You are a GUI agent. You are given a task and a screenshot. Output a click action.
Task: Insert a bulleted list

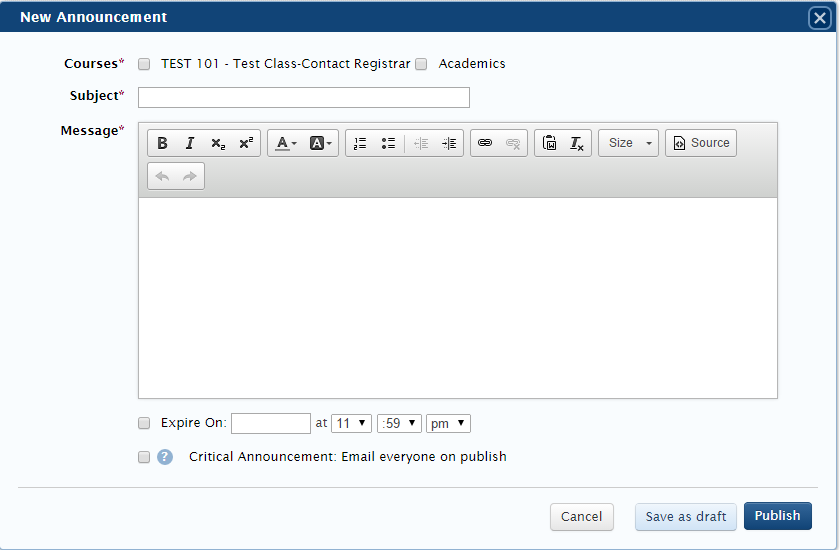388,143
